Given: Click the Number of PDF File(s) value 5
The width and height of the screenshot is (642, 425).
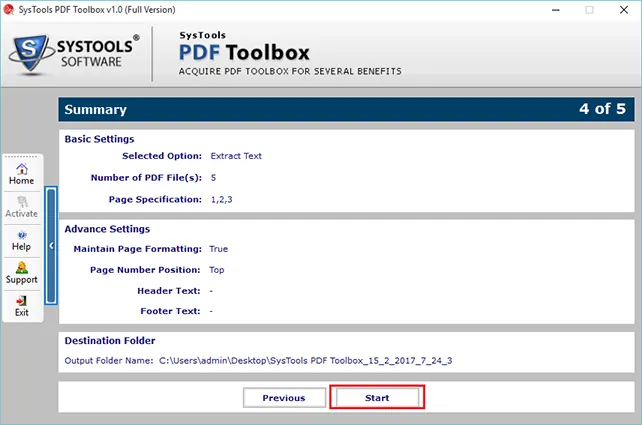Looking at the screenshot, I should [213, 178].
